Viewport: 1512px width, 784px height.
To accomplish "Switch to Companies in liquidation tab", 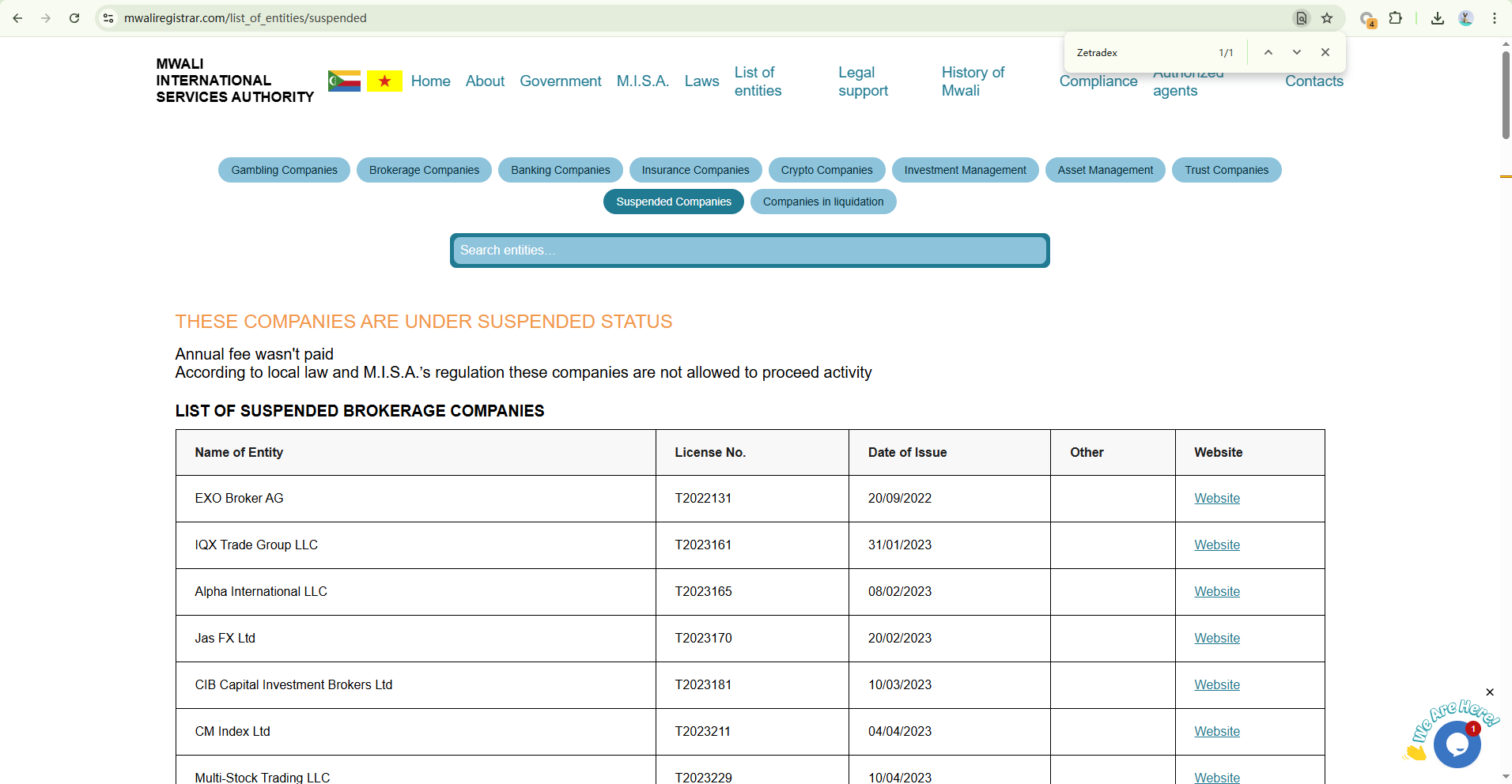I will pyautogui.click(x=822, y=202).
